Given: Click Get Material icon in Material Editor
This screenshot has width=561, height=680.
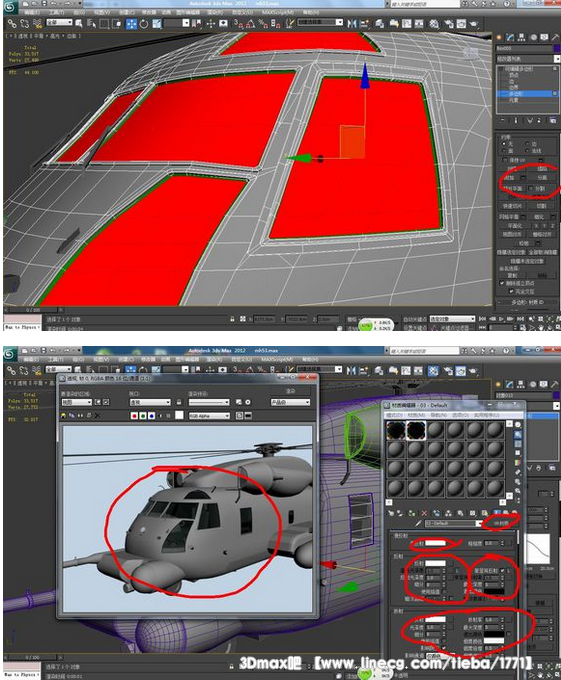Looking at the screenshot, I should coord(391,513).
